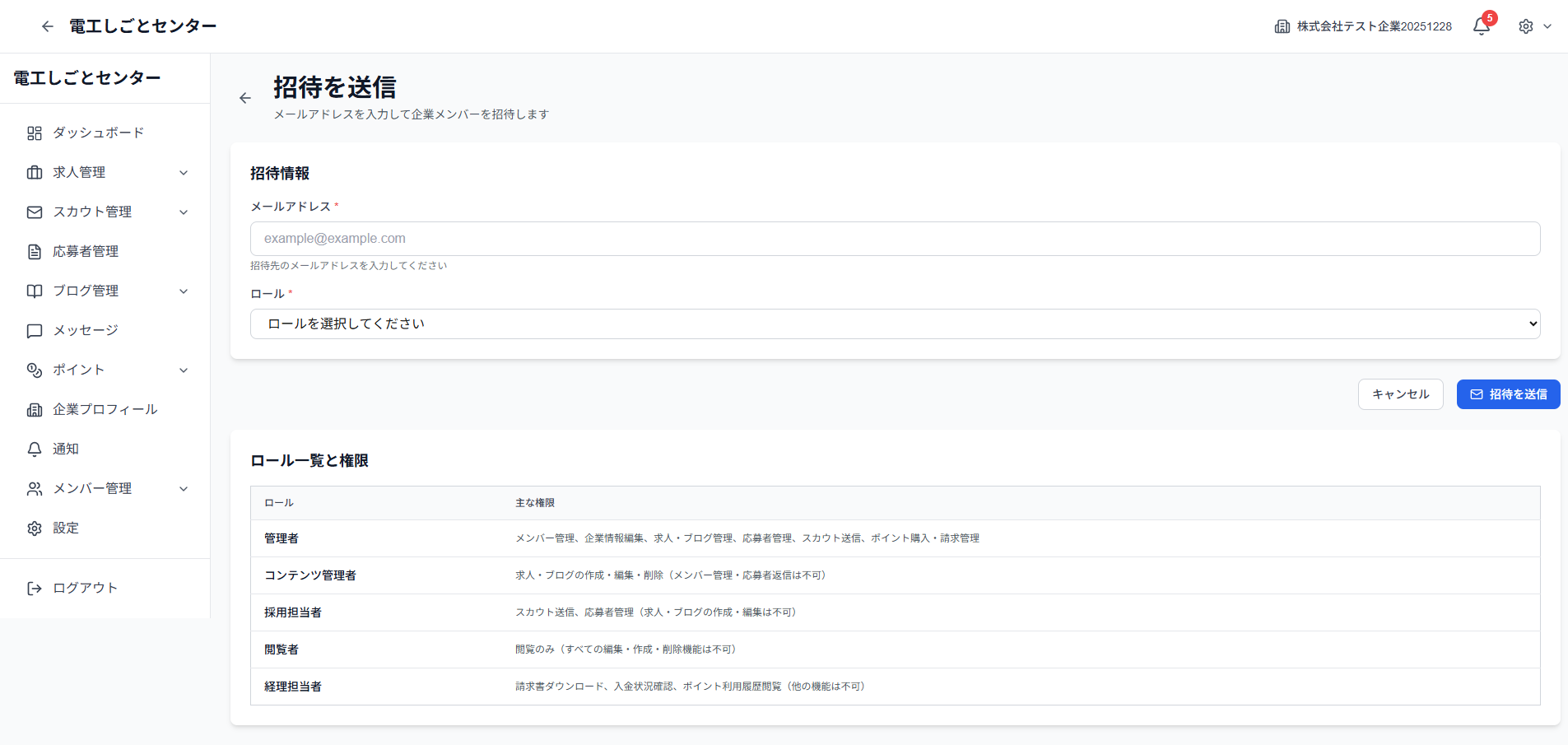Screen dimensions: 1568x745
Task: Open the 設定 item in sidebar
Action: click(x=67, y=528)
